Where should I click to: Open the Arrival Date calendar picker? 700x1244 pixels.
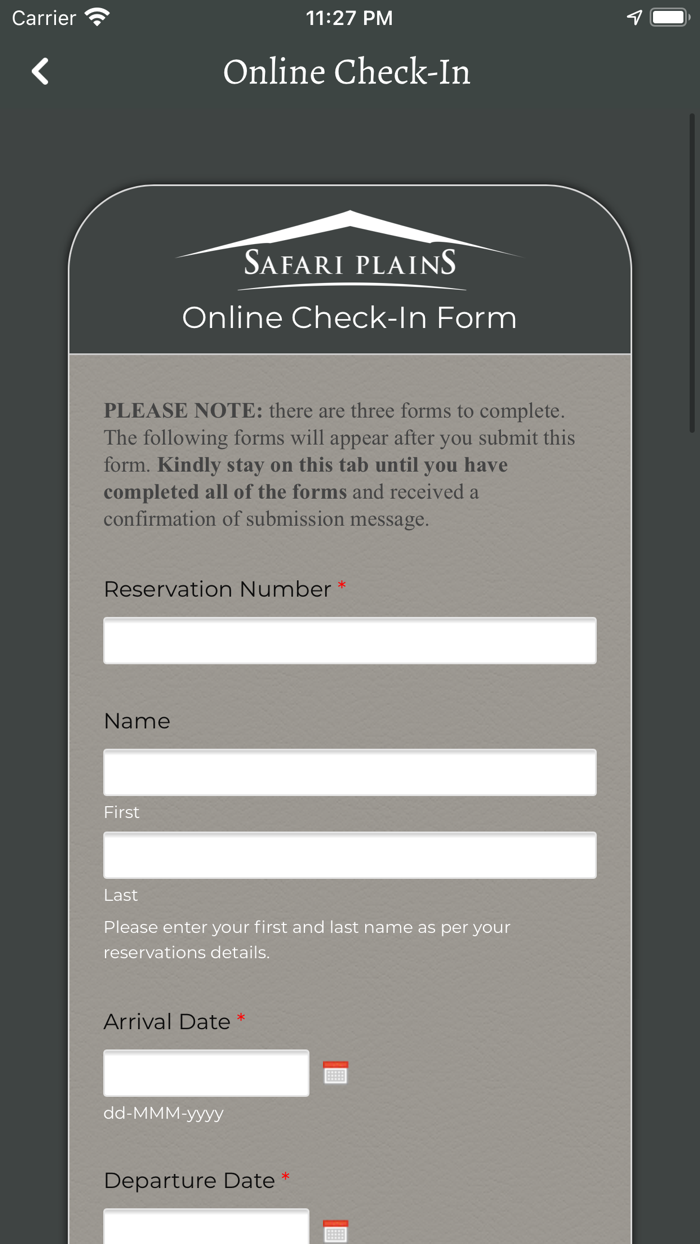pos(336,1073)
